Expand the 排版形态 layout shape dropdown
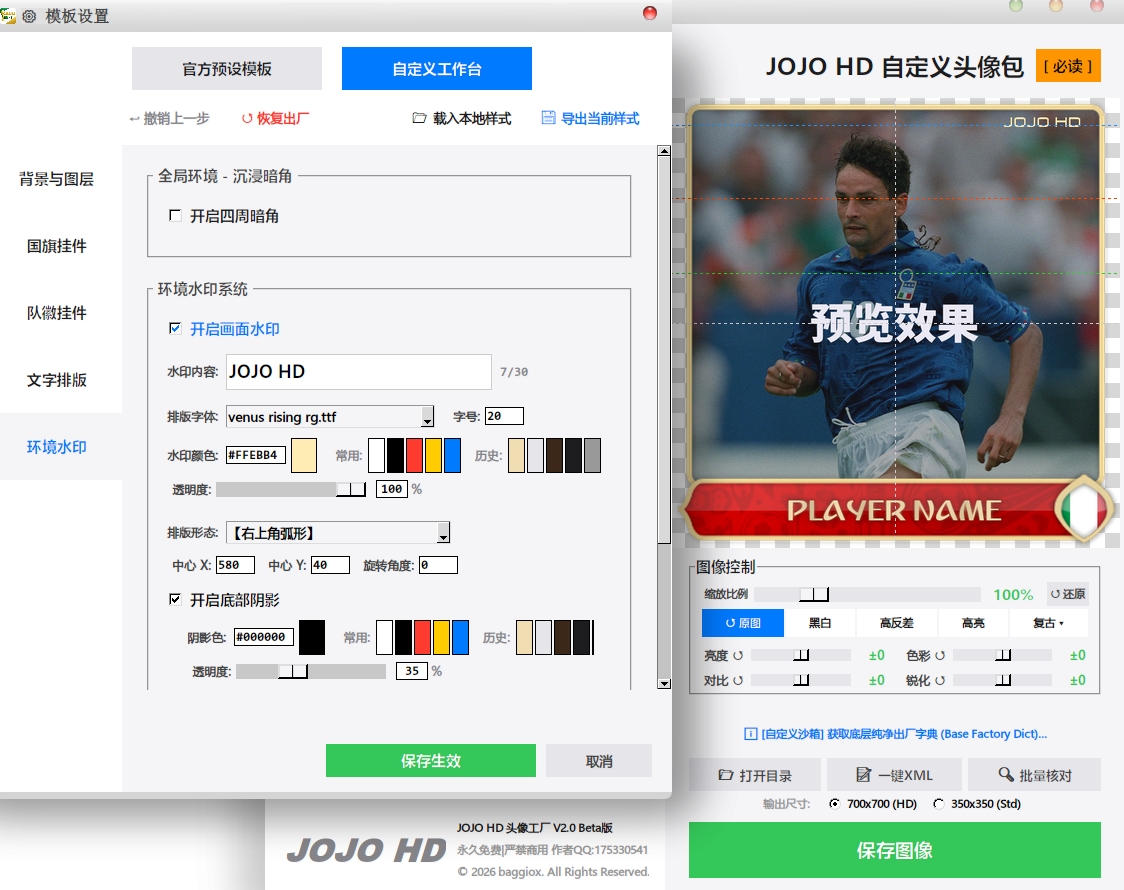This screenshot has width=1124, height=890. click(x=443, y=533)
